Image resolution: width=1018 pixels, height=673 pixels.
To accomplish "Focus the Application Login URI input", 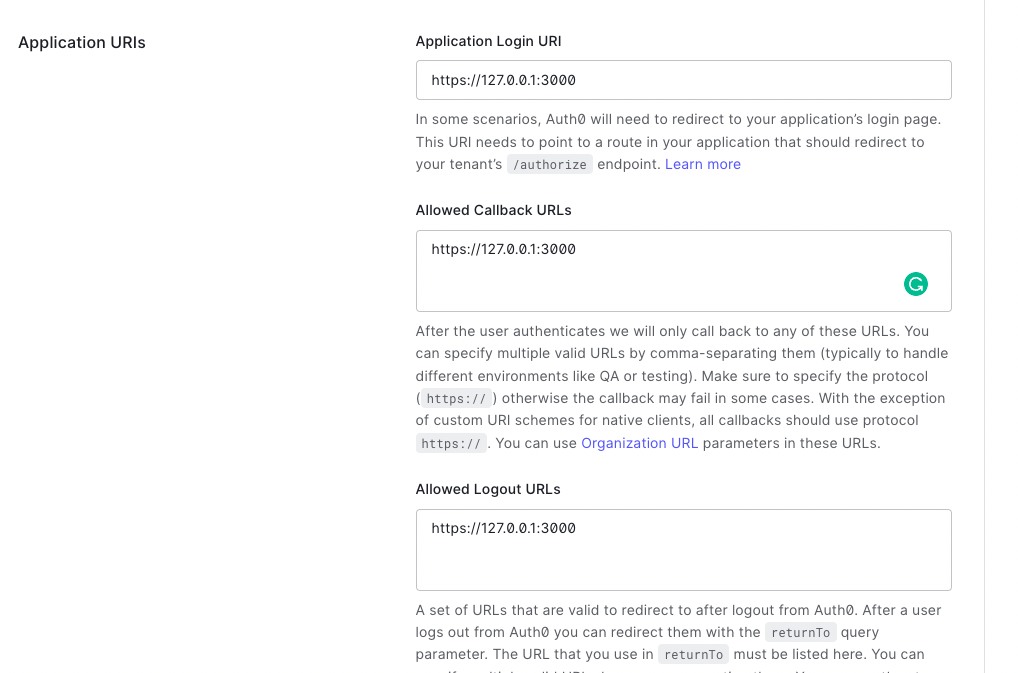I will [683, 80].
